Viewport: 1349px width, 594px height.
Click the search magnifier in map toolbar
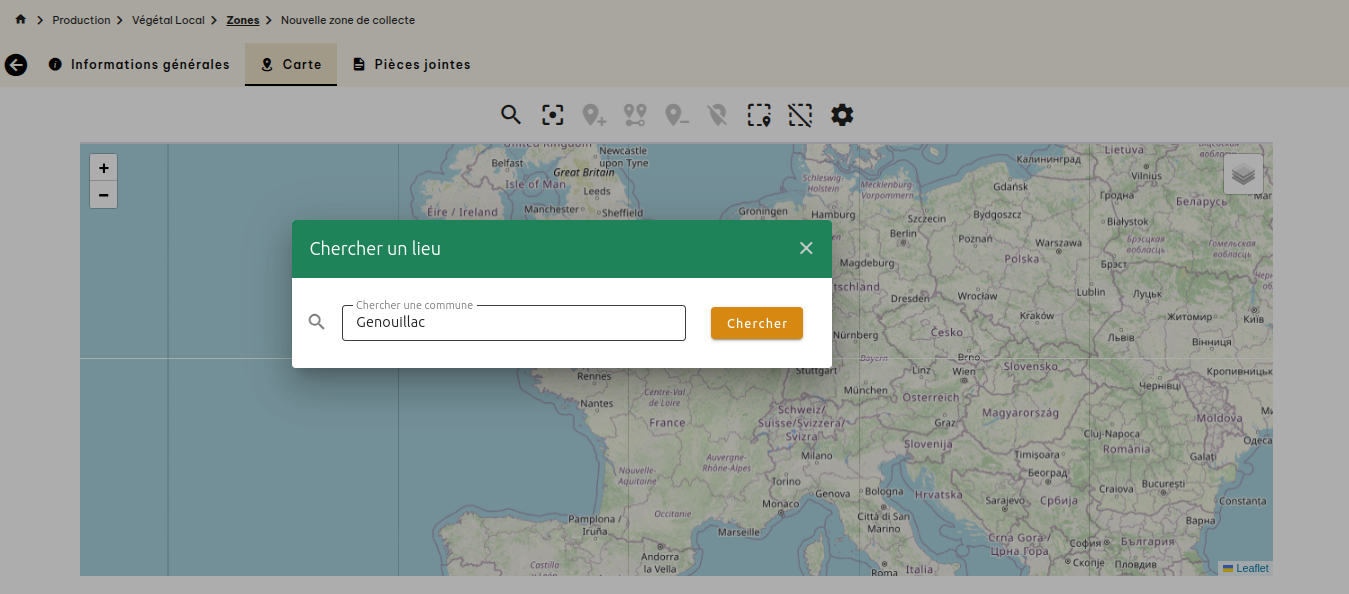pos(511,115)
